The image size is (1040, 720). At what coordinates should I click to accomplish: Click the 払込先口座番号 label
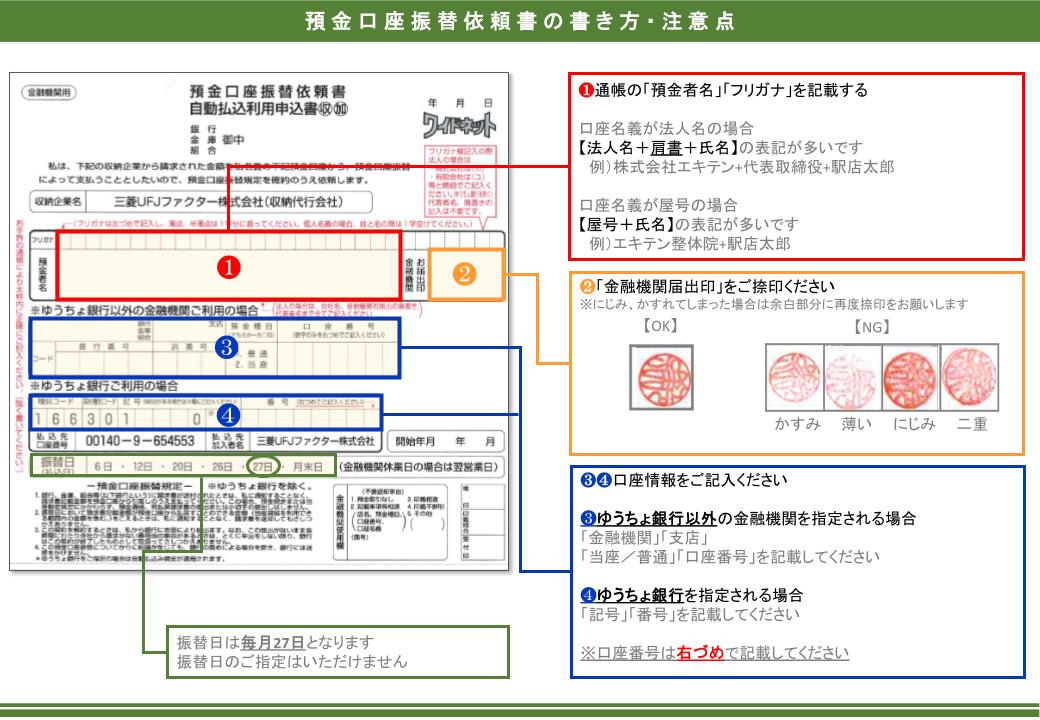pos(51,442)
